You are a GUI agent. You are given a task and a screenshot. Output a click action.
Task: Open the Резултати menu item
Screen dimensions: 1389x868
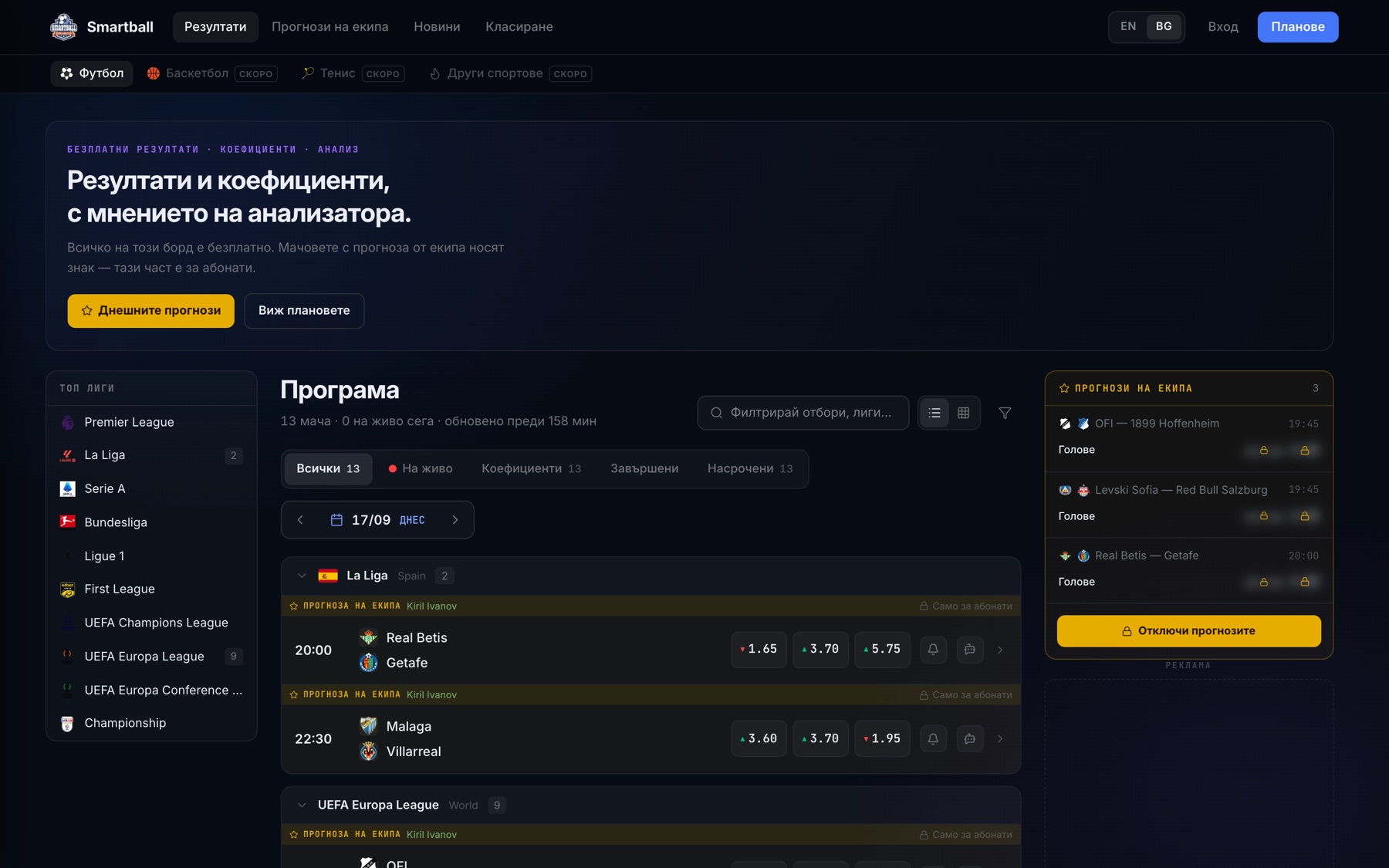(x=215, y=27)
